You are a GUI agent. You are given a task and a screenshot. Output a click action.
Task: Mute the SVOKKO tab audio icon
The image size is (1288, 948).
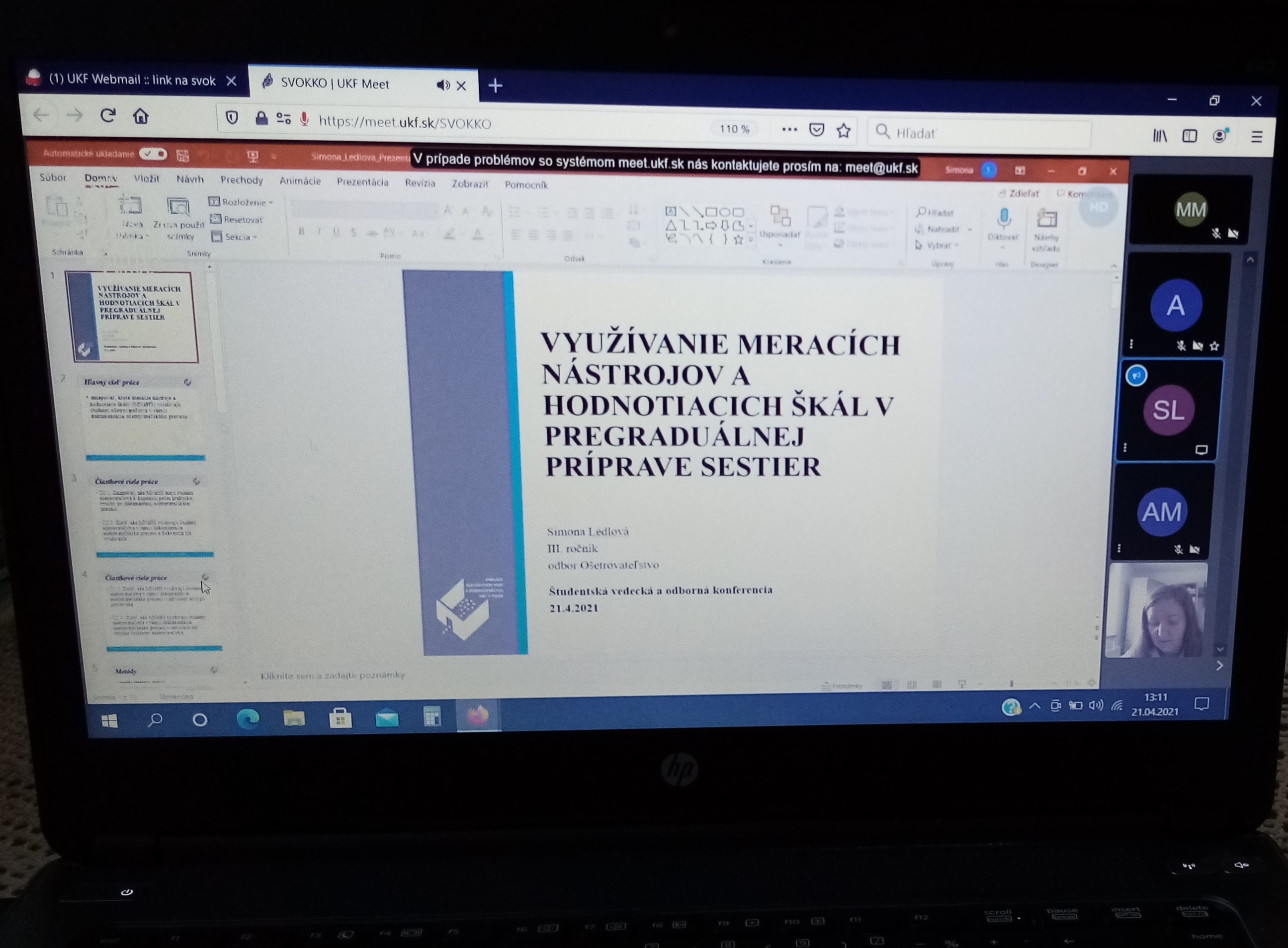point(442,86)
